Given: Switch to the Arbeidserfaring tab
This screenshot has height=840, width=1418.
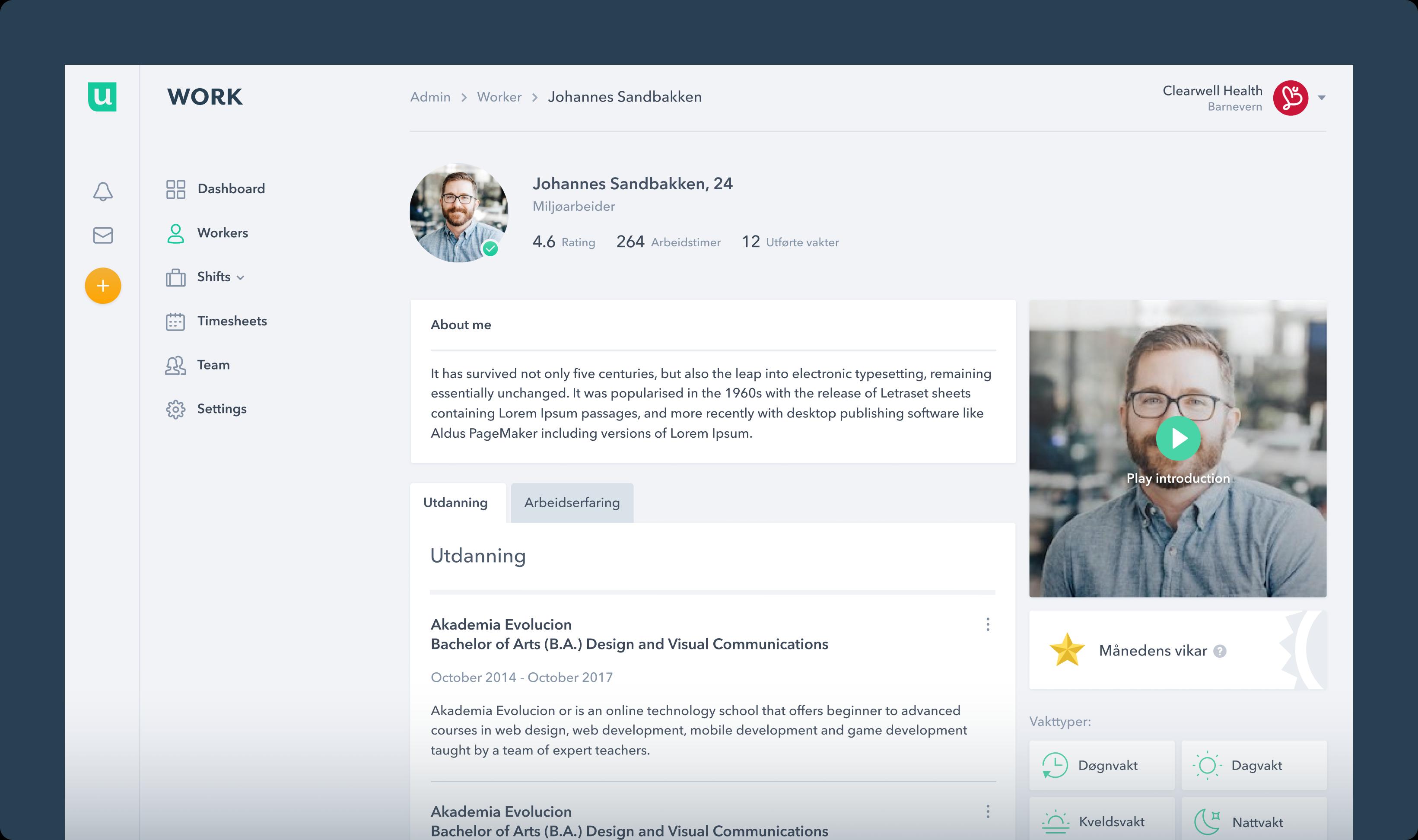Looking at the screenshot, I should [x=572, y=503].
